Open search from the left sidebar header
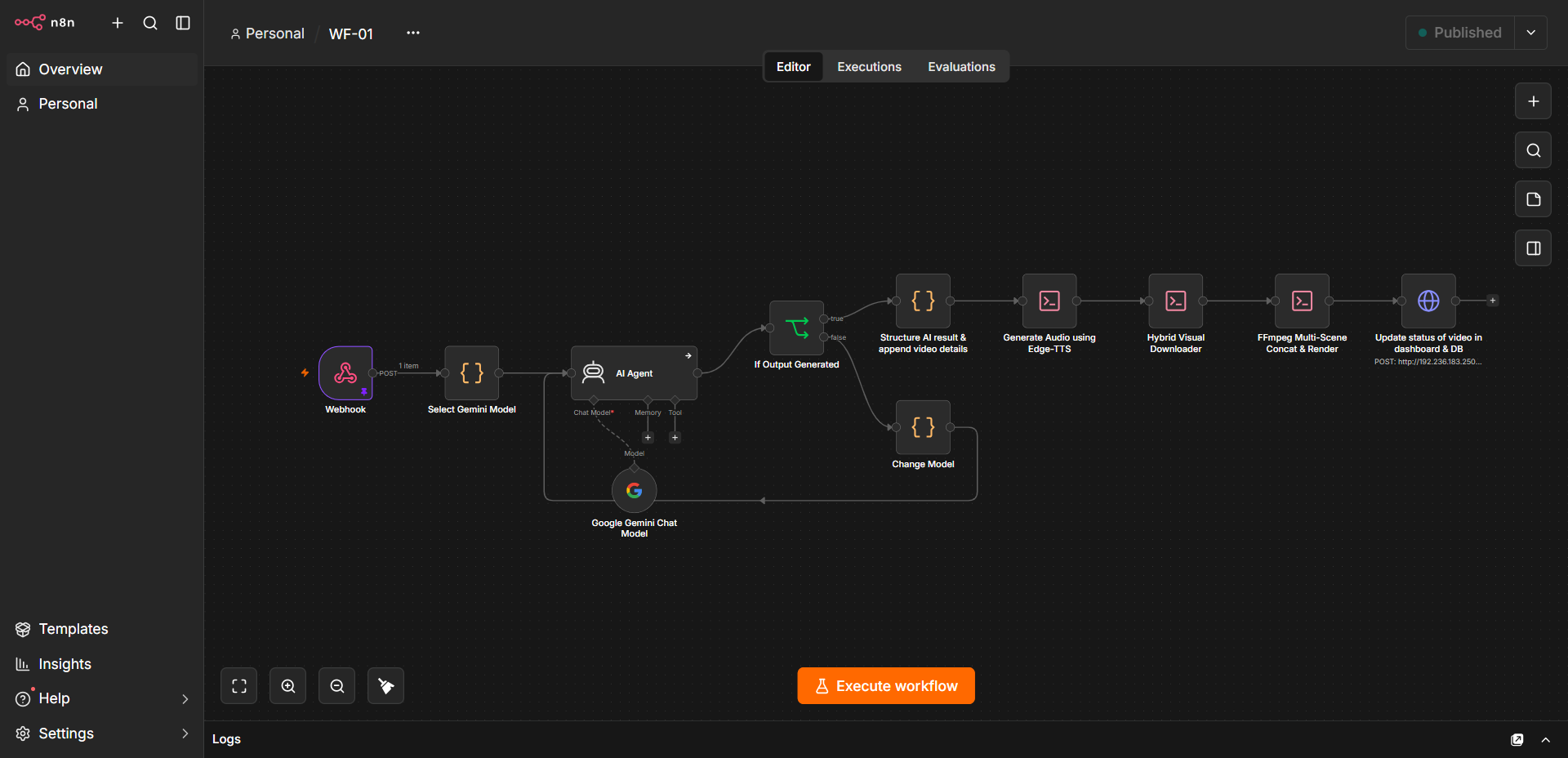 tap(150, 23)
